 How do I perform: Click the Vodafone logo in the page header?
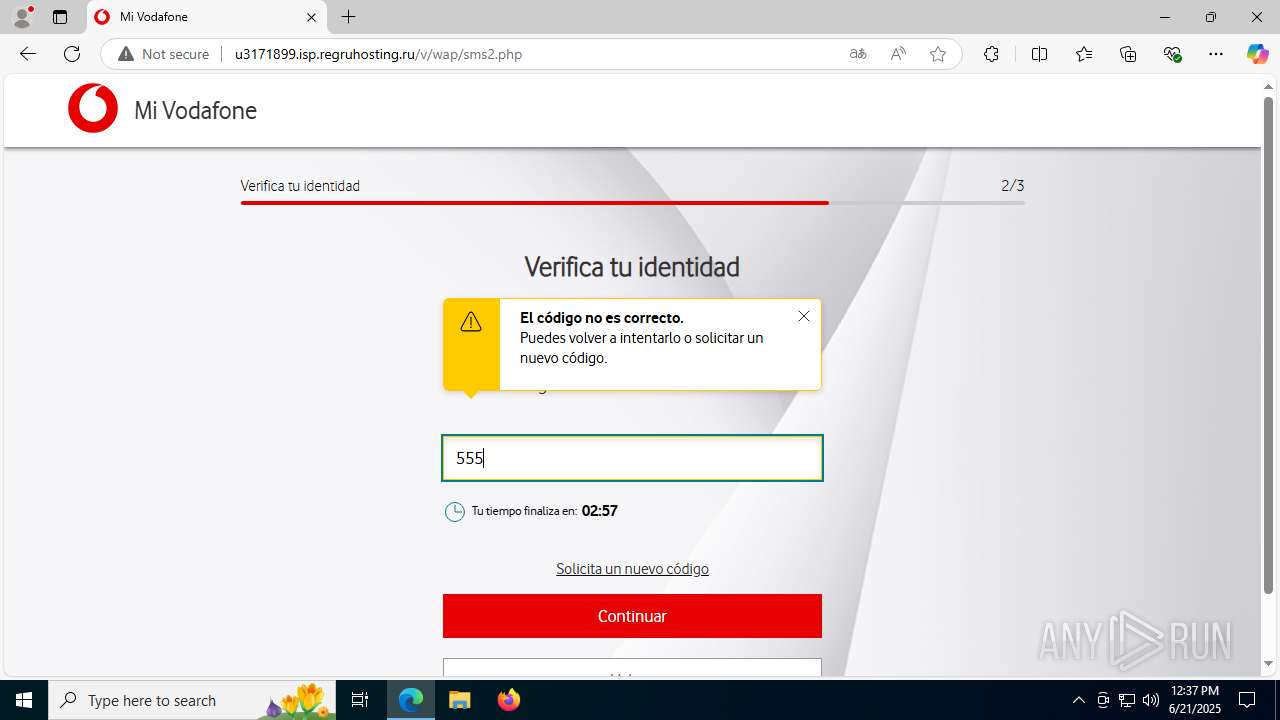tap(93, 108)
